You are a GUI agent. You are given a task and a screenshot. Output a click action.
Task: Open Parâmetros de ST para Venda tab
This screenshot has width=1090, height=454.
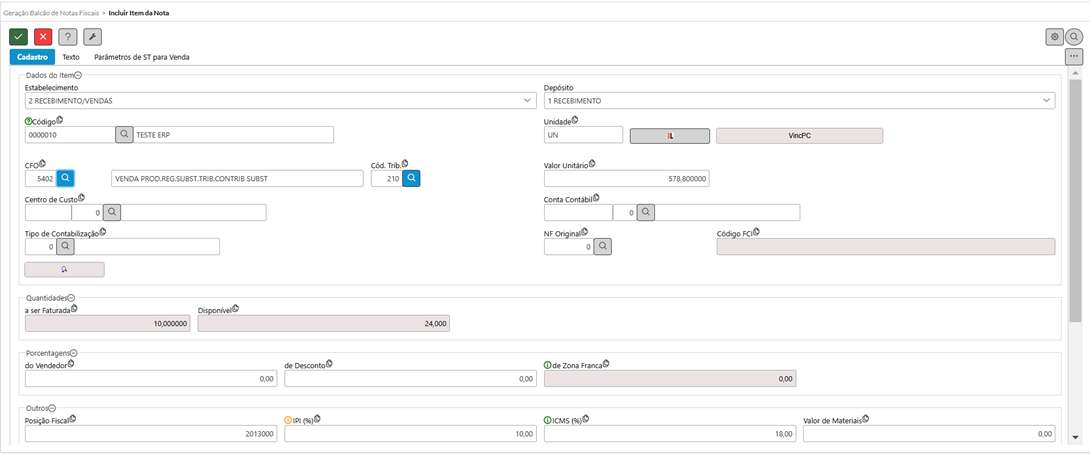pos(141,57)
